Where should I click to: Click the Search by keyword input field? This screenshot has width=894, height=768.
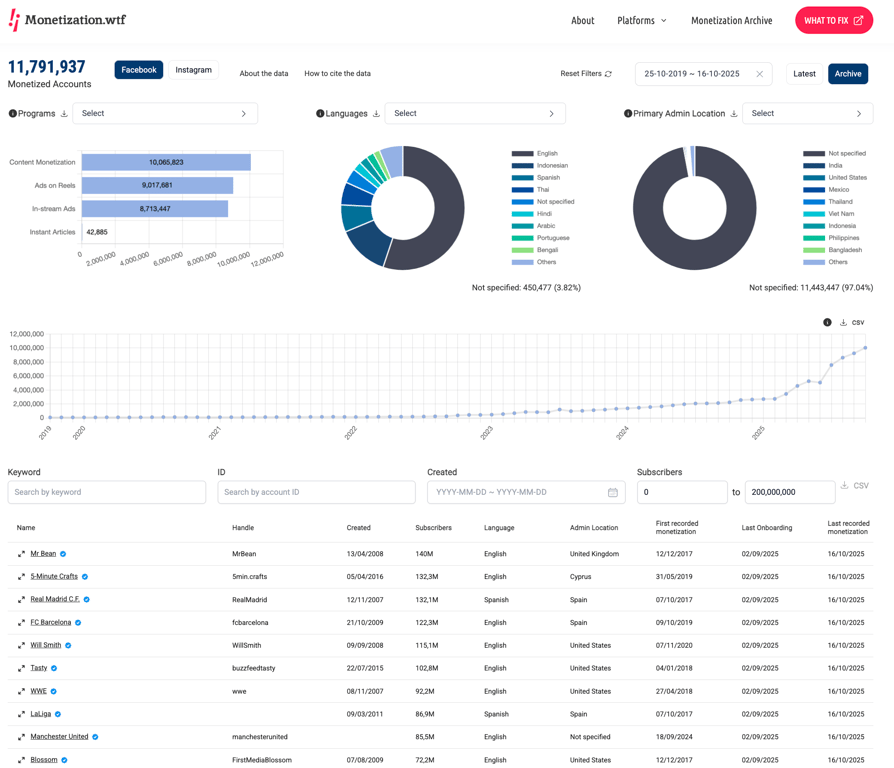click(x=106, y=492)
